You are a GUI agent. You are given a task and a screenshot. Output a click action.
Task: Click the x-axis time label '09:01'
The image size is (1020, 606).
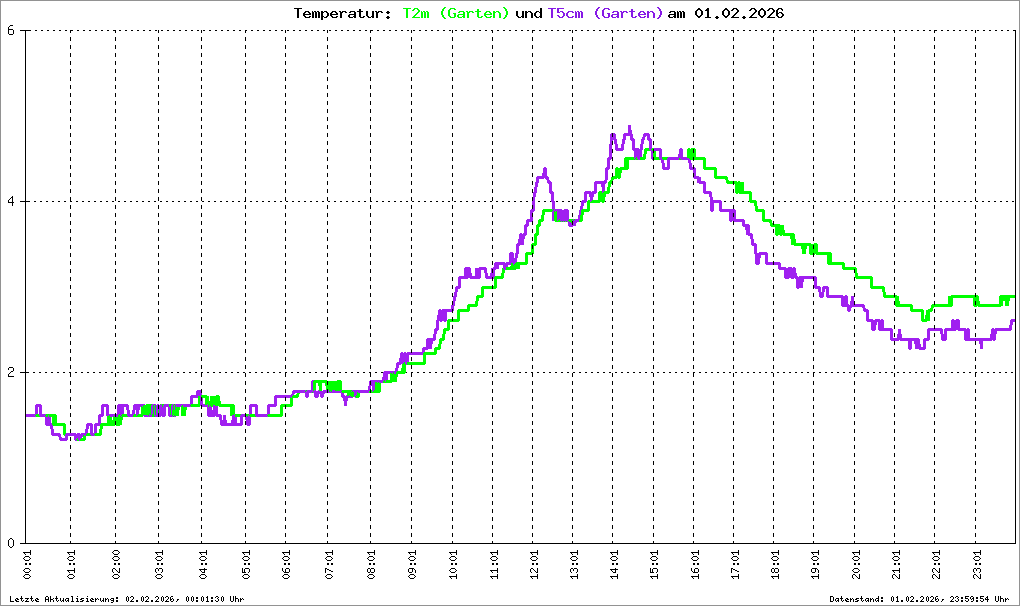coord(412,564)
